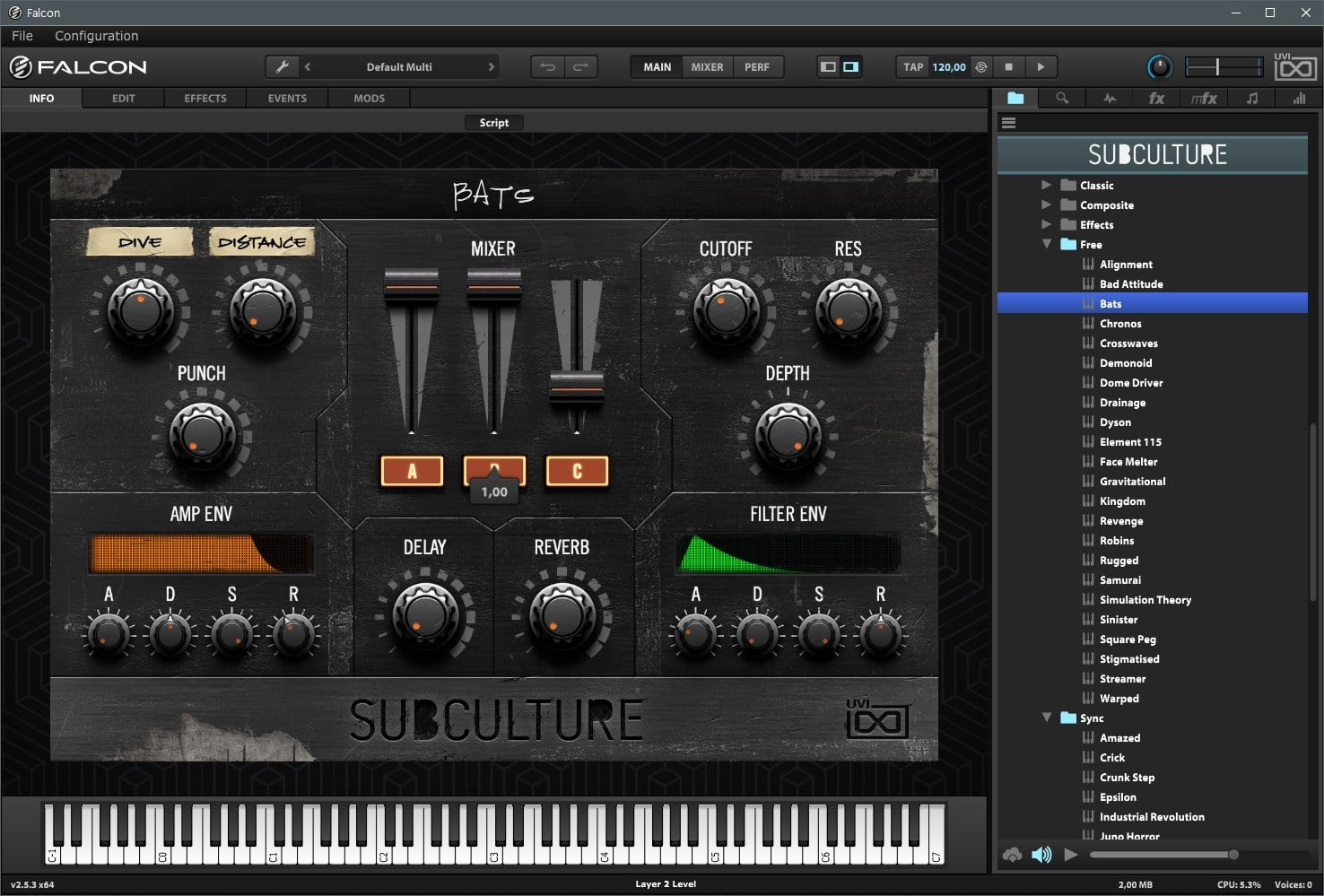
Task: Stop transport playback
Action: pos(1008,67)
